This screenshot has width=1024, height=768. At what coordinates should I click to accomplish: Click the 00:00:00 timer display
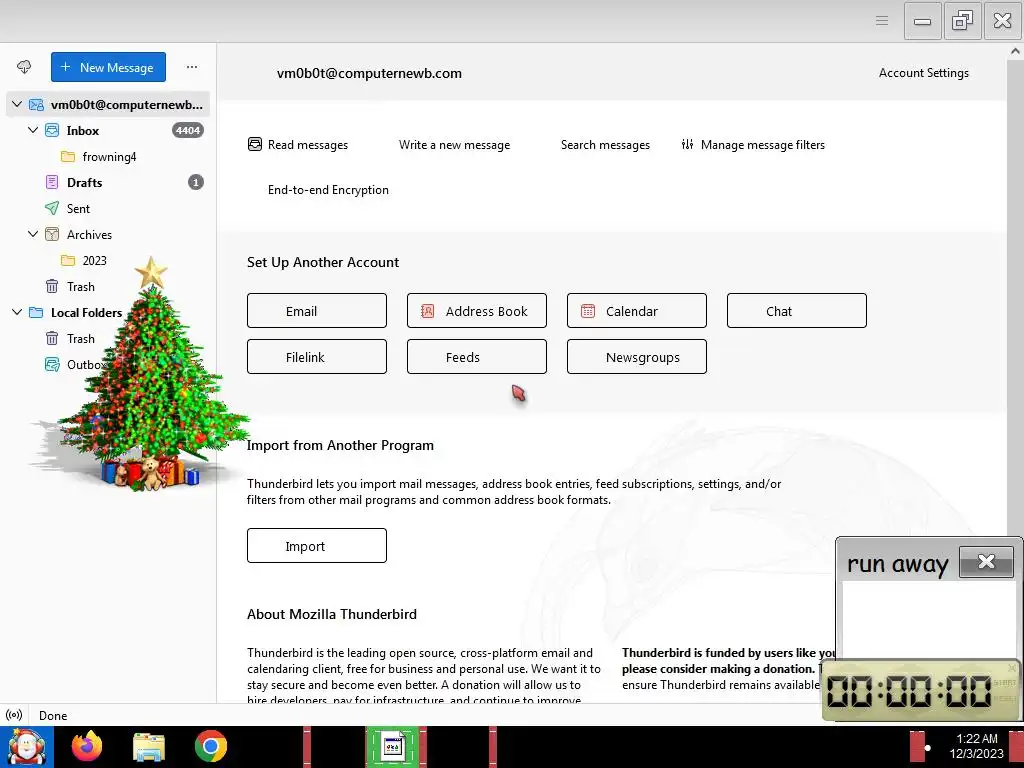(909, 691)
